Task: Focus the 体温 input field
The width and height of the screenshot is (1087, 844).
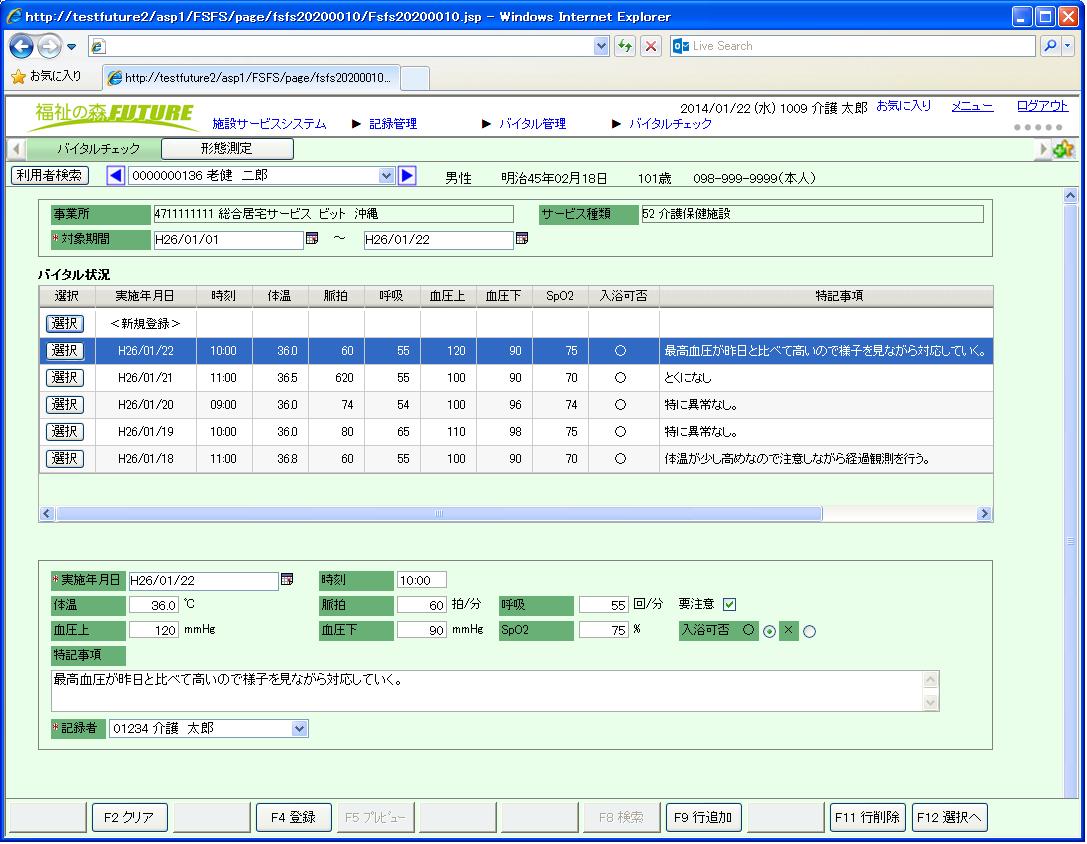Action: click(x=154, y=605)
